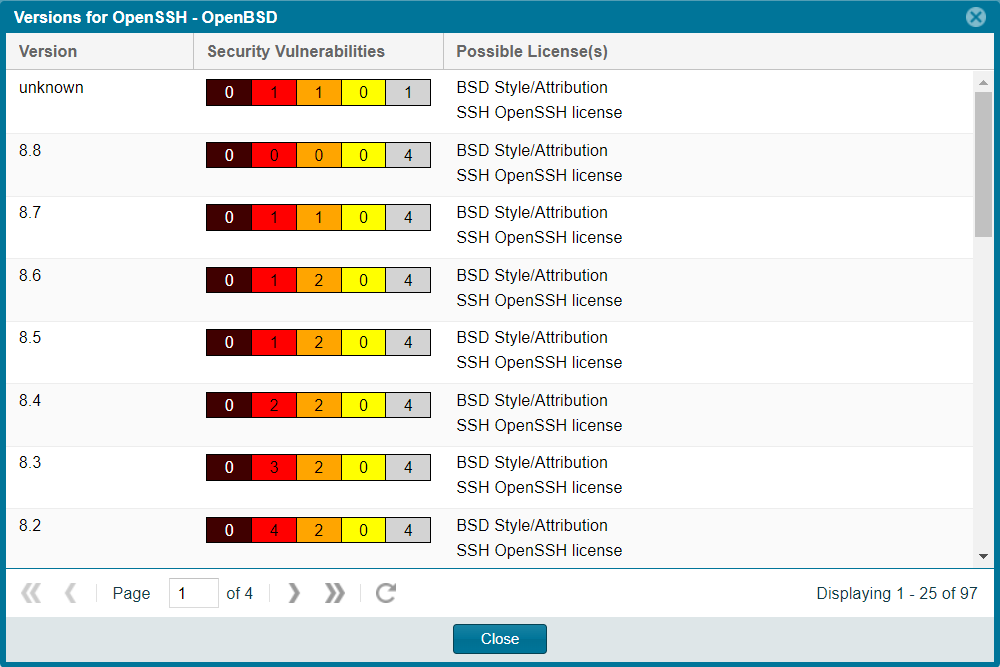This screenshot has width=1000, height=667.
Task: Click the red count 3 for version 8.3
Action: tap(274, 467)
